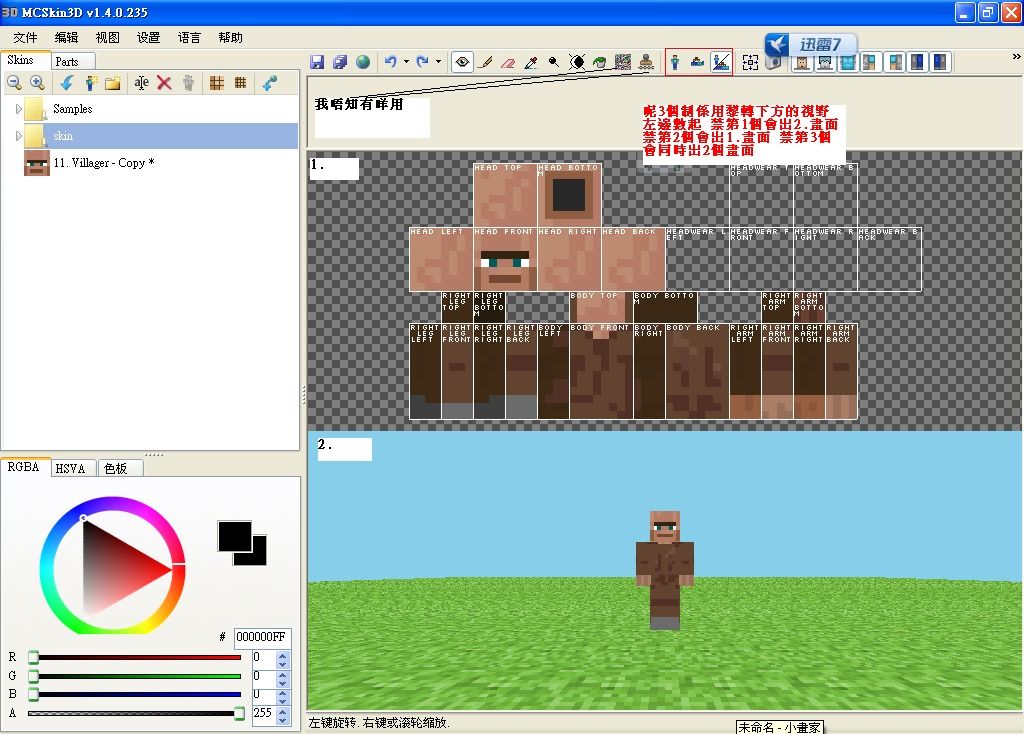Image resolution: width=1024 pixels, height=734 pixels.
Task: Select the Eraser tool
Action: pyautogui.click(x=508, y=62)
